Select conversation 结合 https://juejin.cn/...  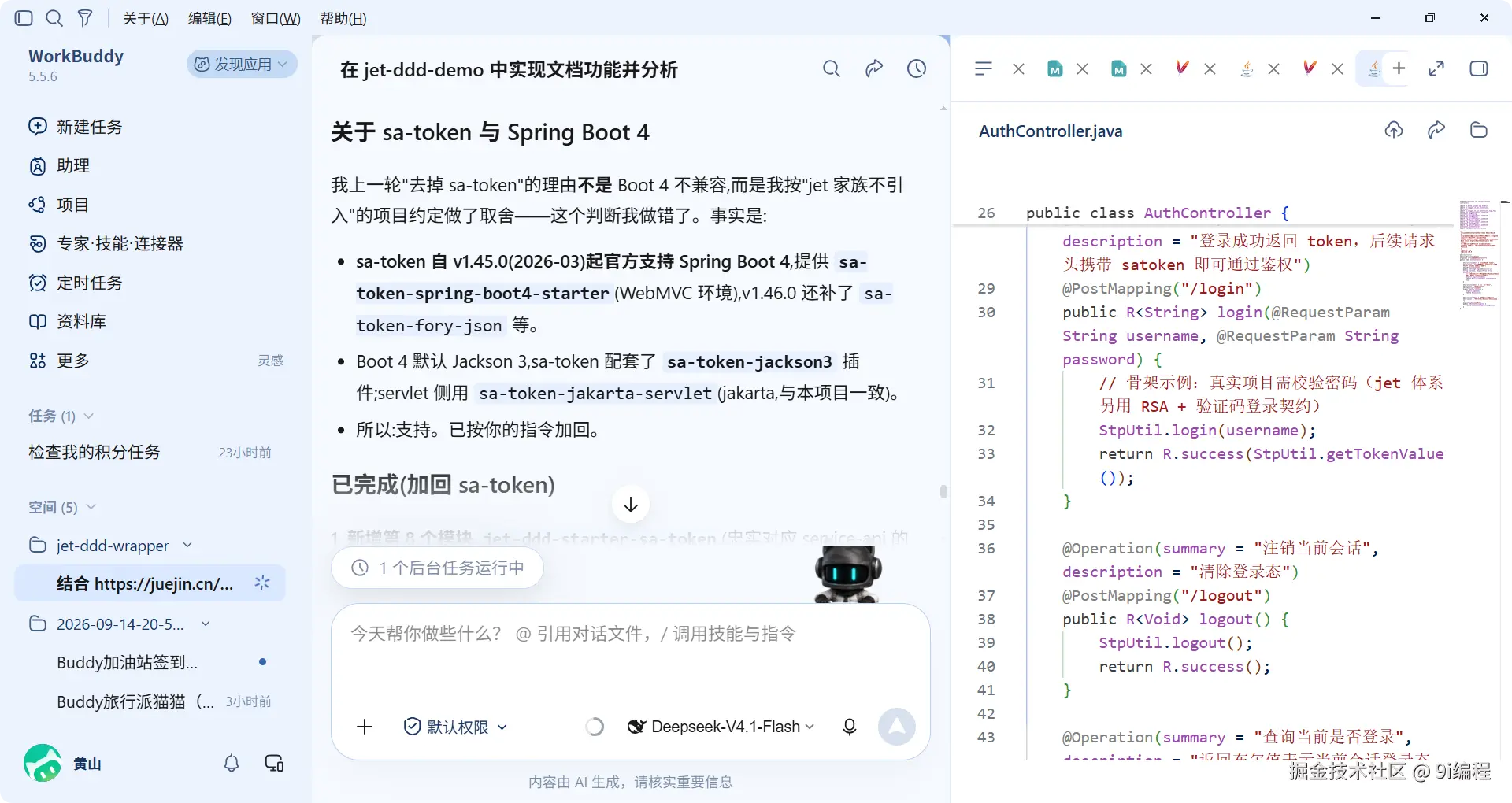(x=150, y=583)
